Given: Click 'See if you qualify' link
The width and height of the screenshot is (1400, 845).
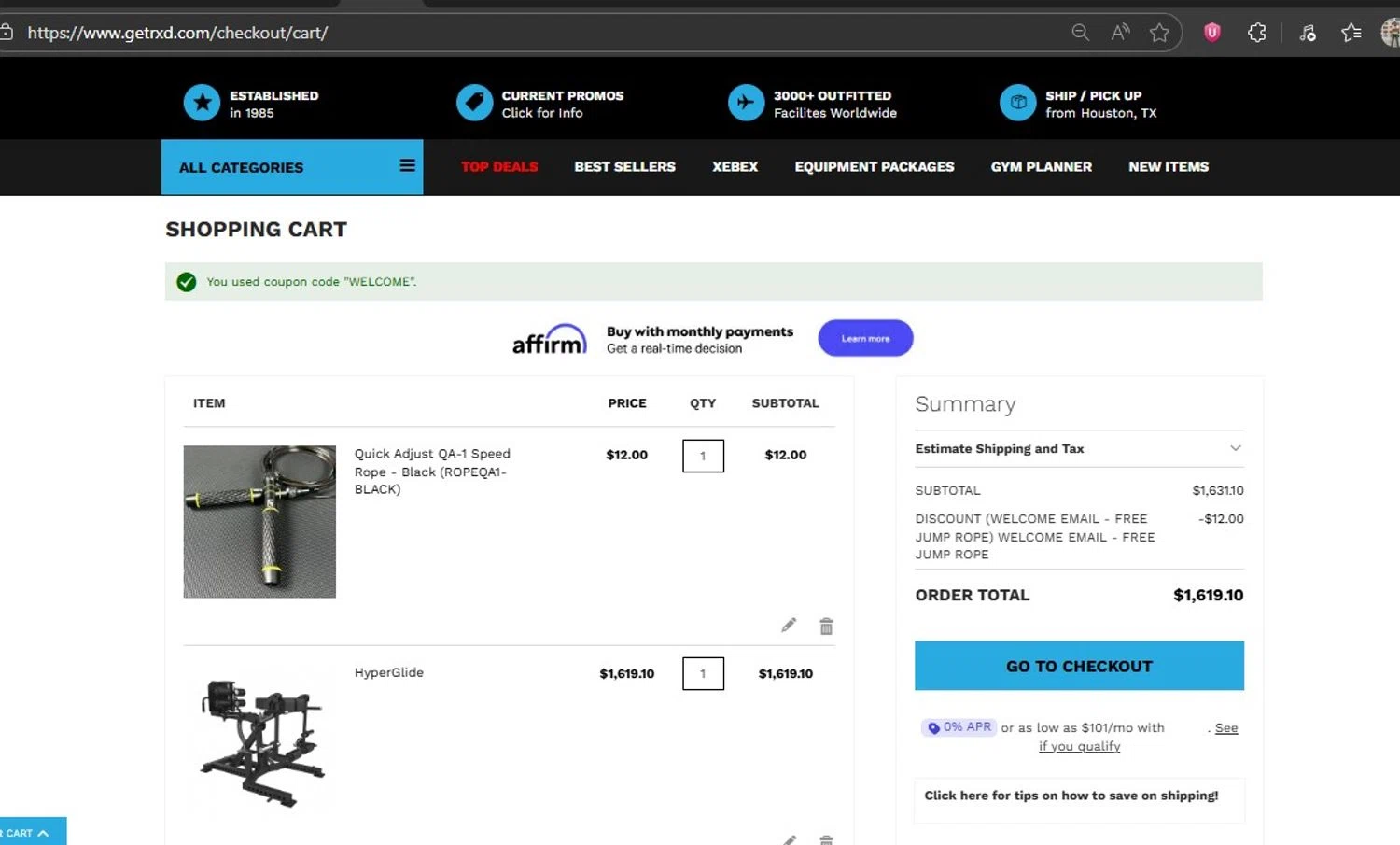Looking at the screenshot, I should click(x=1080, y=746).
